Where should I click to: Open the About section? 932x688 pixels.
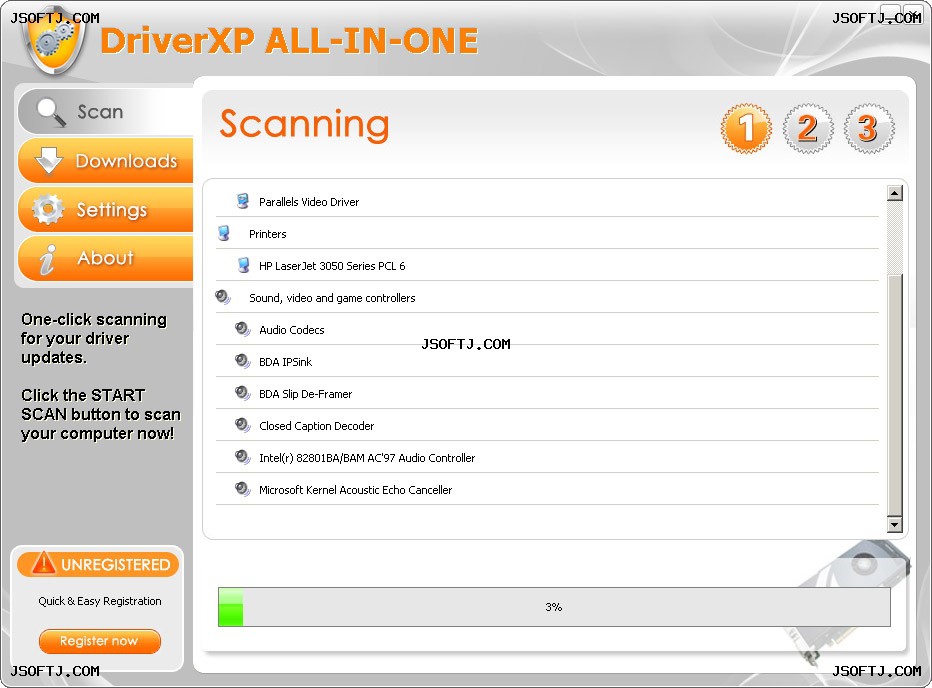(x=106, y=258)
